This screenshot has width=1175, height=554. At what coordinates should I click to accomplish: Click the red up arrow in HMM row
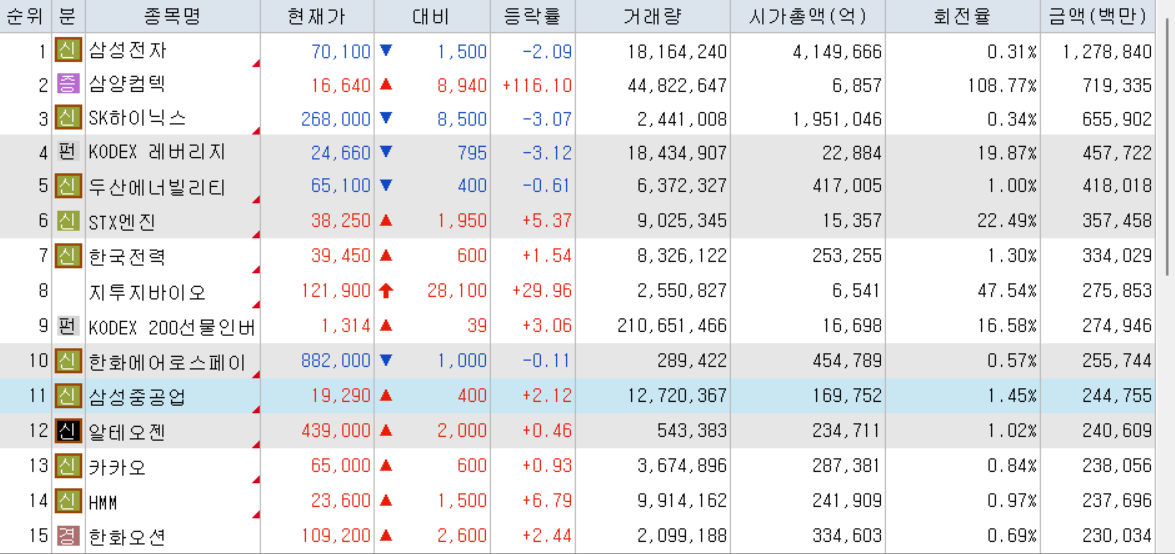(x=386, y=500)
